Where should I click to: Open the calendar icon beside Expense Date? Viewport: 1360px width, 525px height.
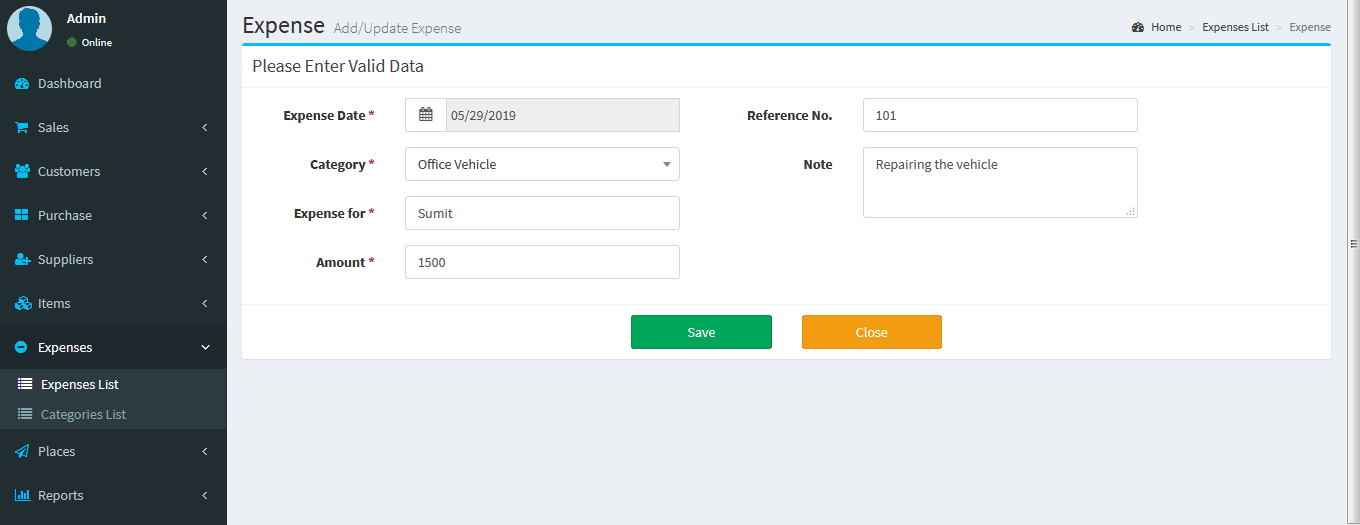point(426,115)
